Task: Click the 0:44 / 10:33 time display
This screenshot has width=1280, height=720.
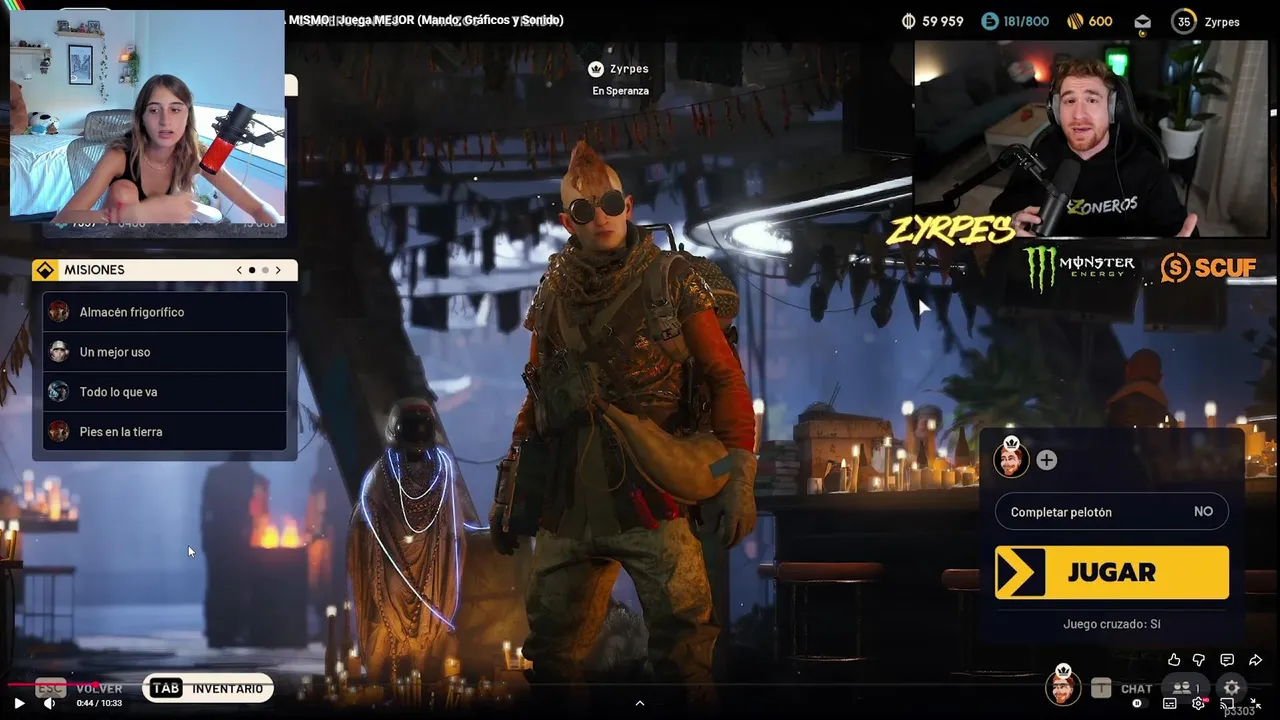Action: (x=99, y=703)
